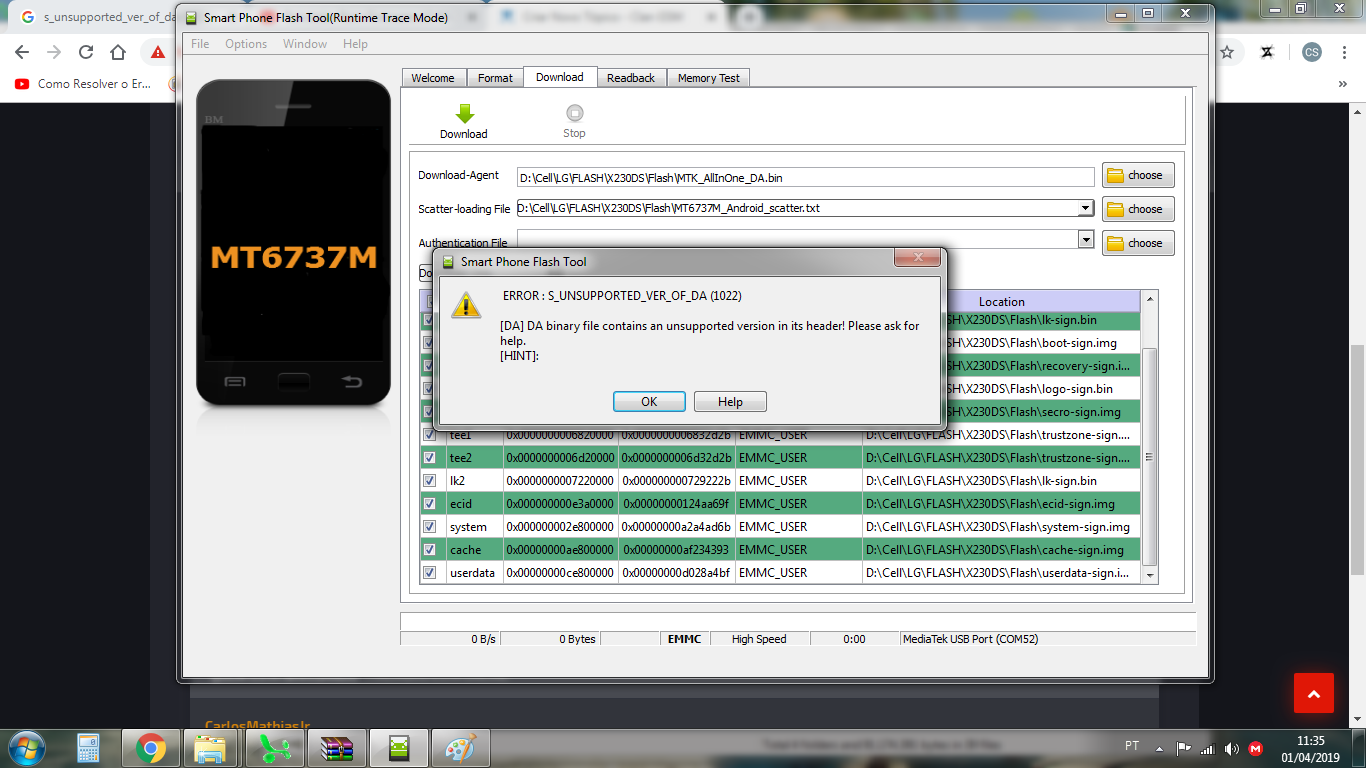This screenshot has width=1366, height=768.
Task: Uncheck the tee1 partition checkbox
Action: tap(429, 435)
